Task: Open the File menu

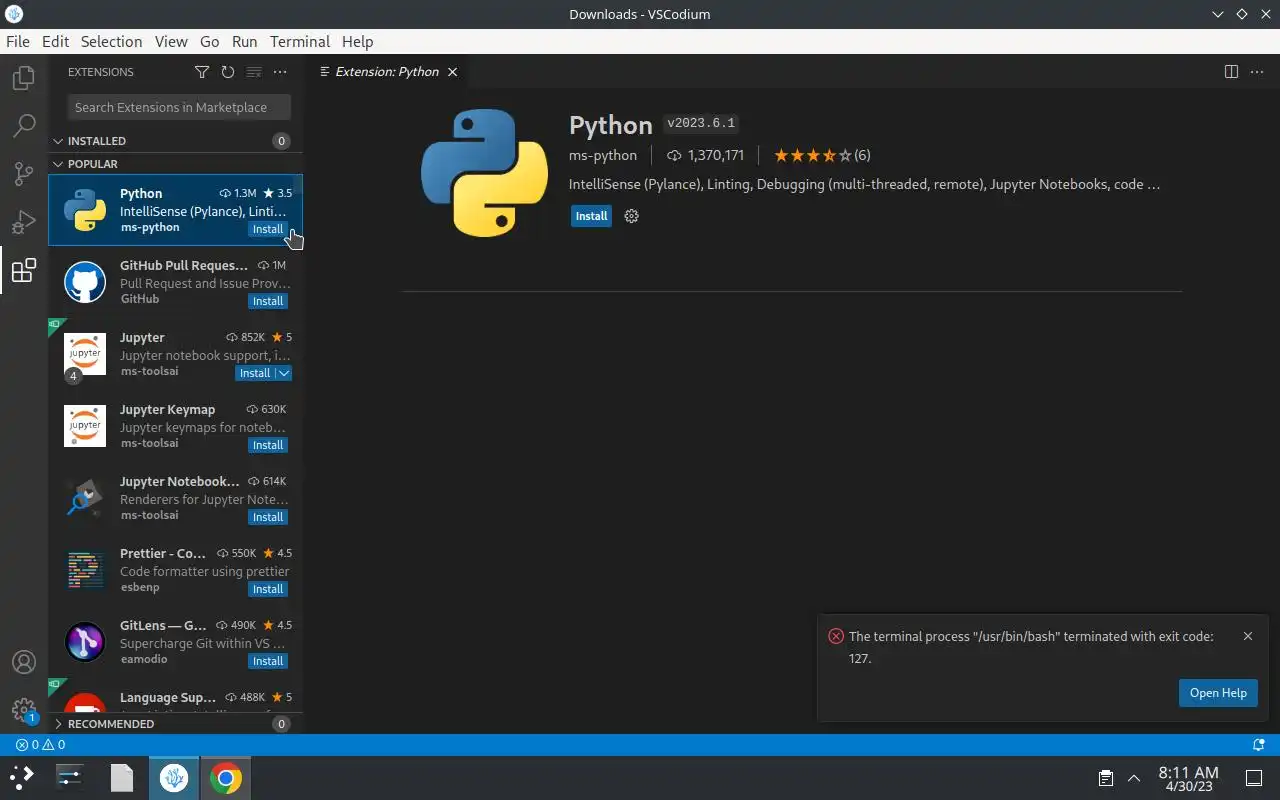Action: pos(18,41)
